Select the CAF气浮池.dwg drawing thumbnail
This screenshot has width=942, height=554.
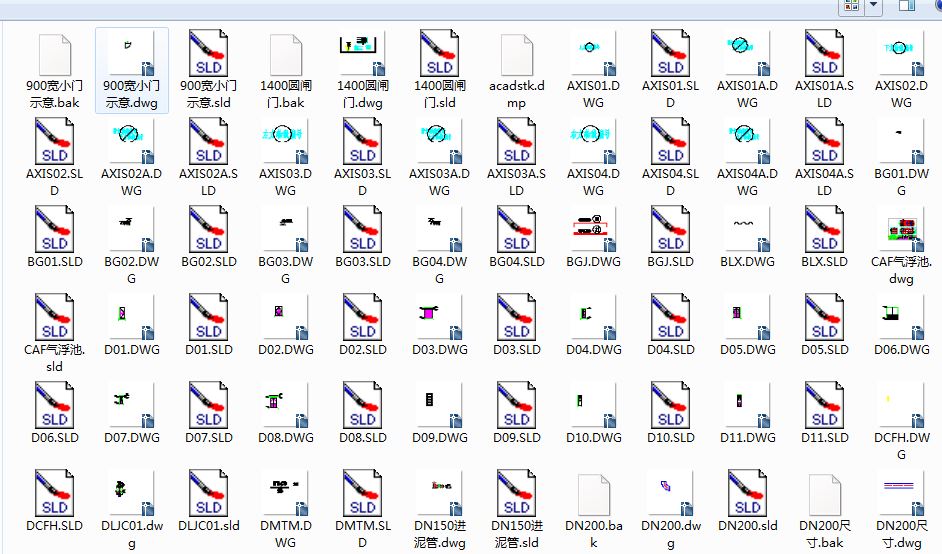pos(901,230)
